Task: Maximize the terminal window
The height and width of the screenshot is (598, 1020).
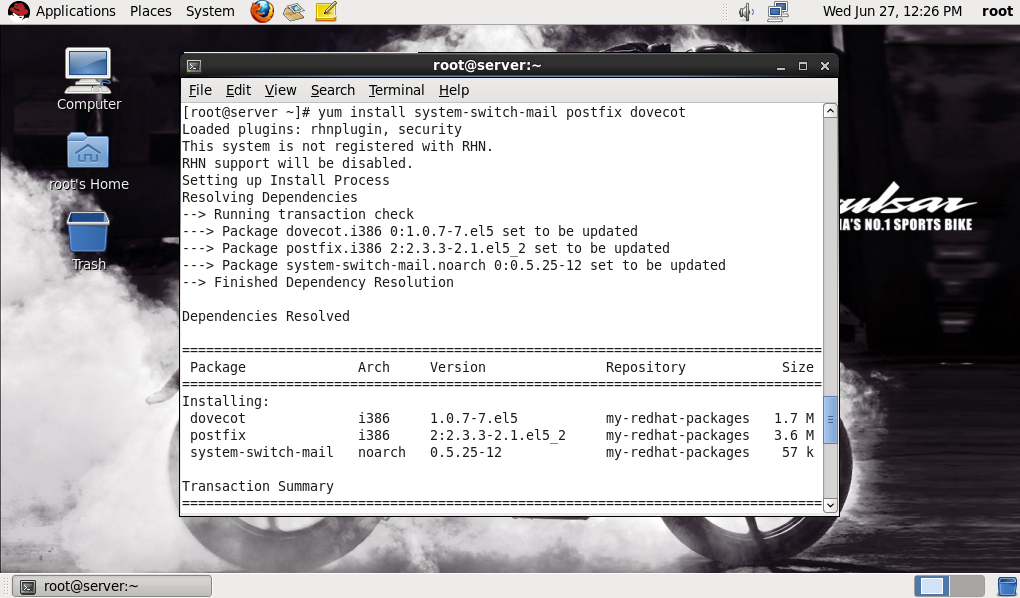Action: [803, 66]
